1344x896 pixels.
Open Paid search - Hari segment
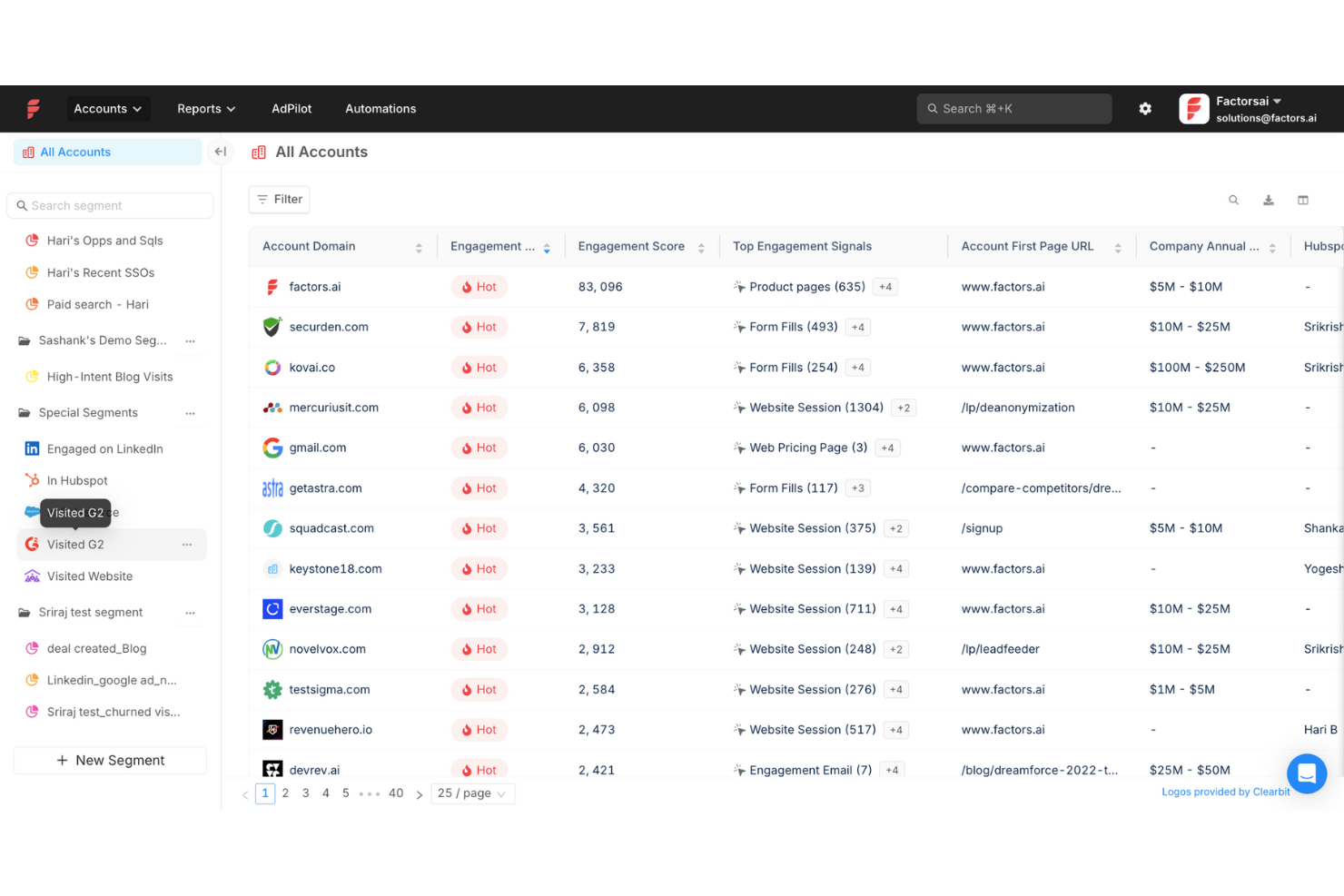click(x=97, y=304)
